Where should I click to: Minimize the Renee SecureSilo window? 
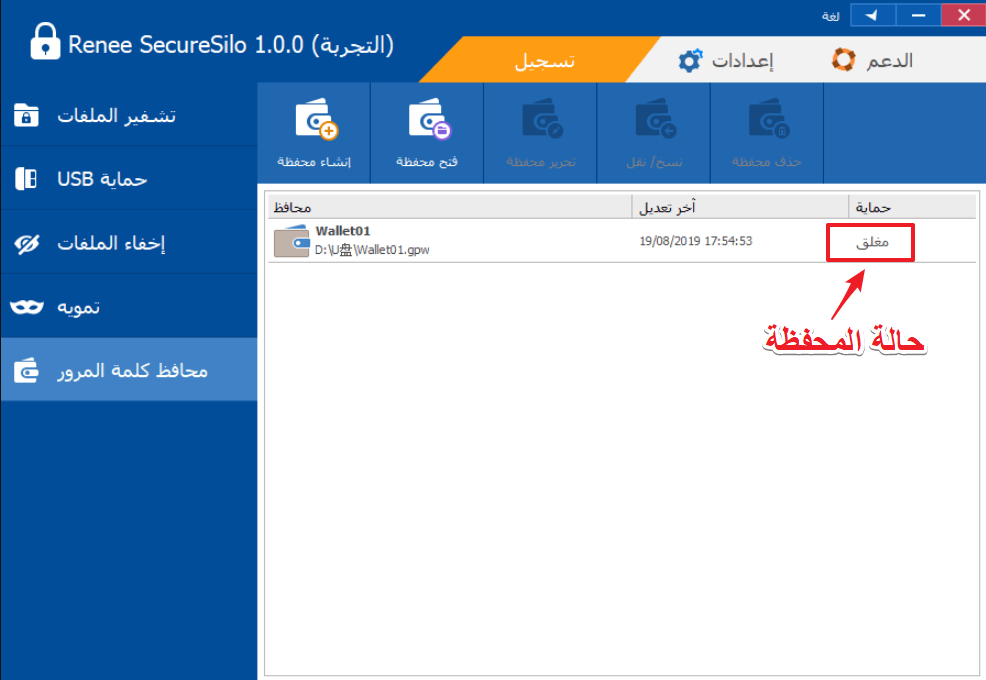pyautogui.click(x=918, y=15)
